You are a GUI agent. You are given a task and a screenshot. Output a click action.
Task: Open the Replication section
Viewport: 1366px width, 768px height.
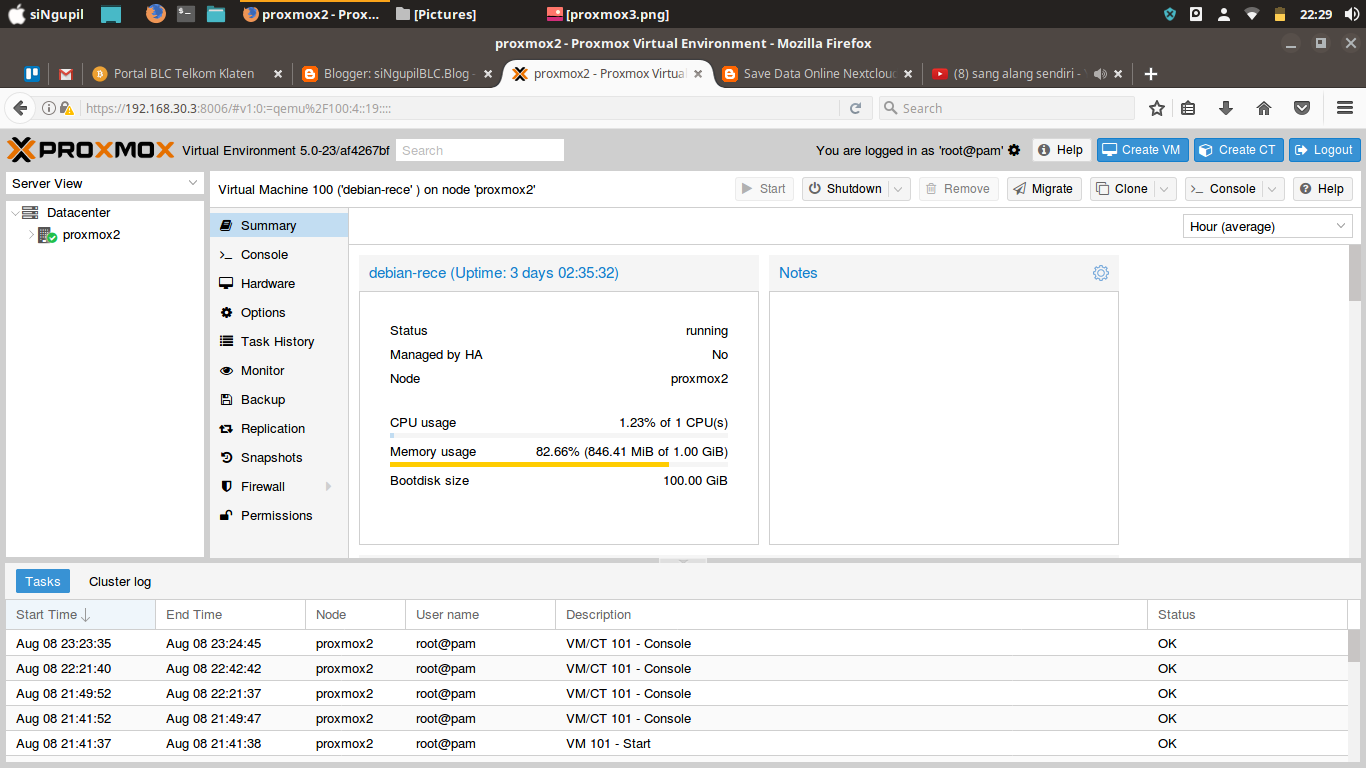pos(279,429)
